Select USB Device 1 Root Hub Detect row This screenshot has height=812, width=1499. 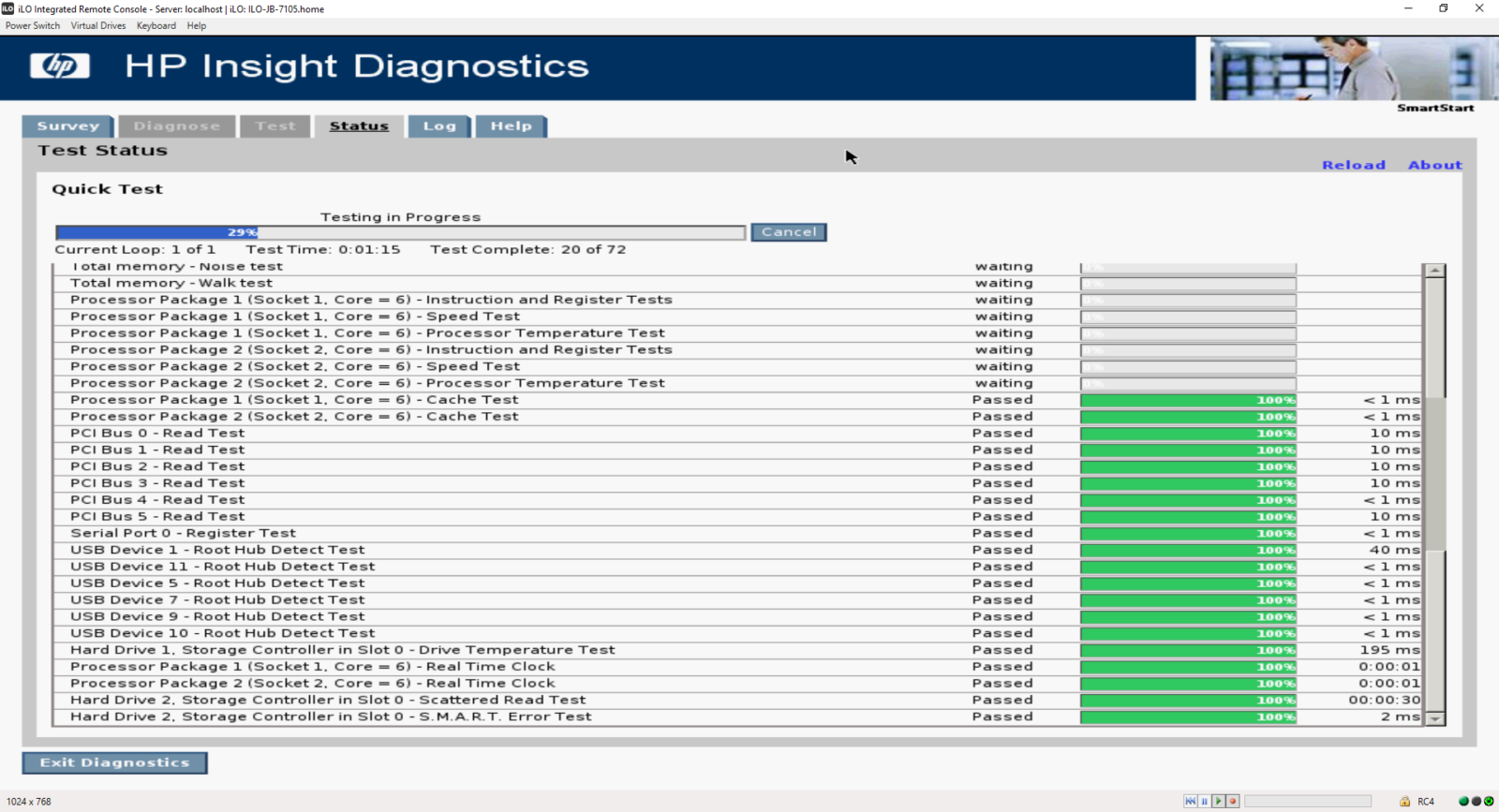[737, 550]
